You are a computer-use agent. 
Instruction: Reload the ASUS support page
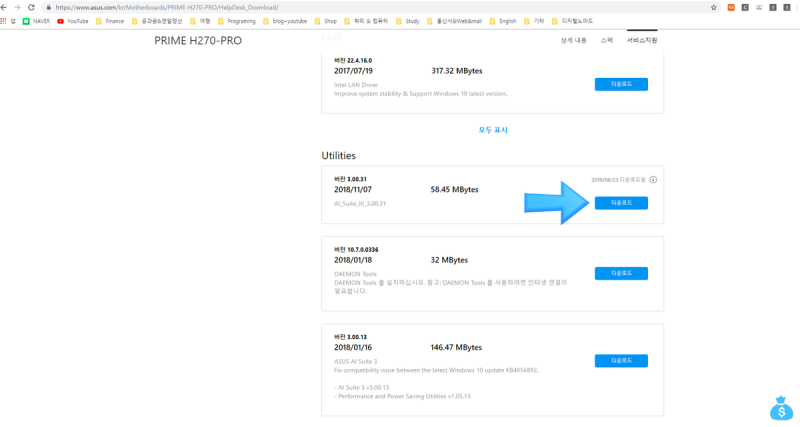pyautogui.click(x=31, y=8)
